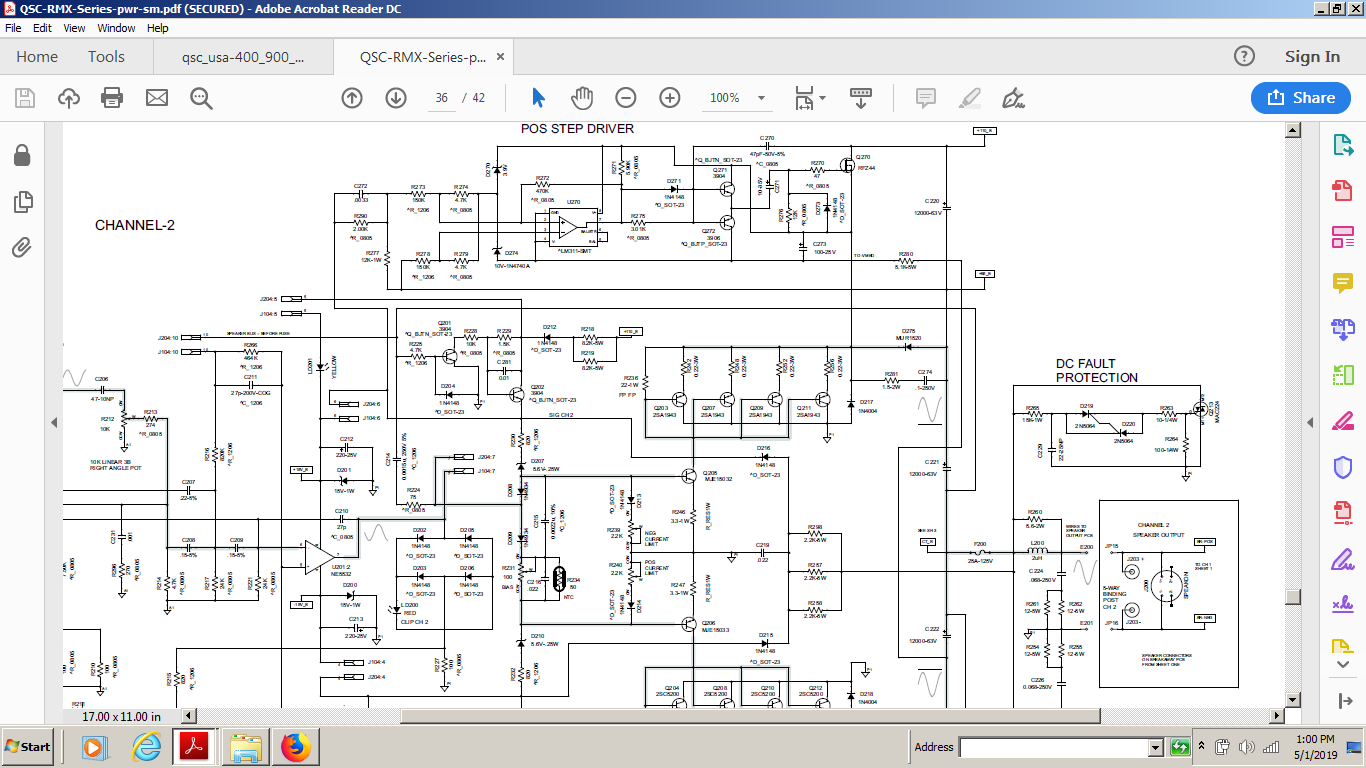Open the security lock panel icon

point(22,155)
